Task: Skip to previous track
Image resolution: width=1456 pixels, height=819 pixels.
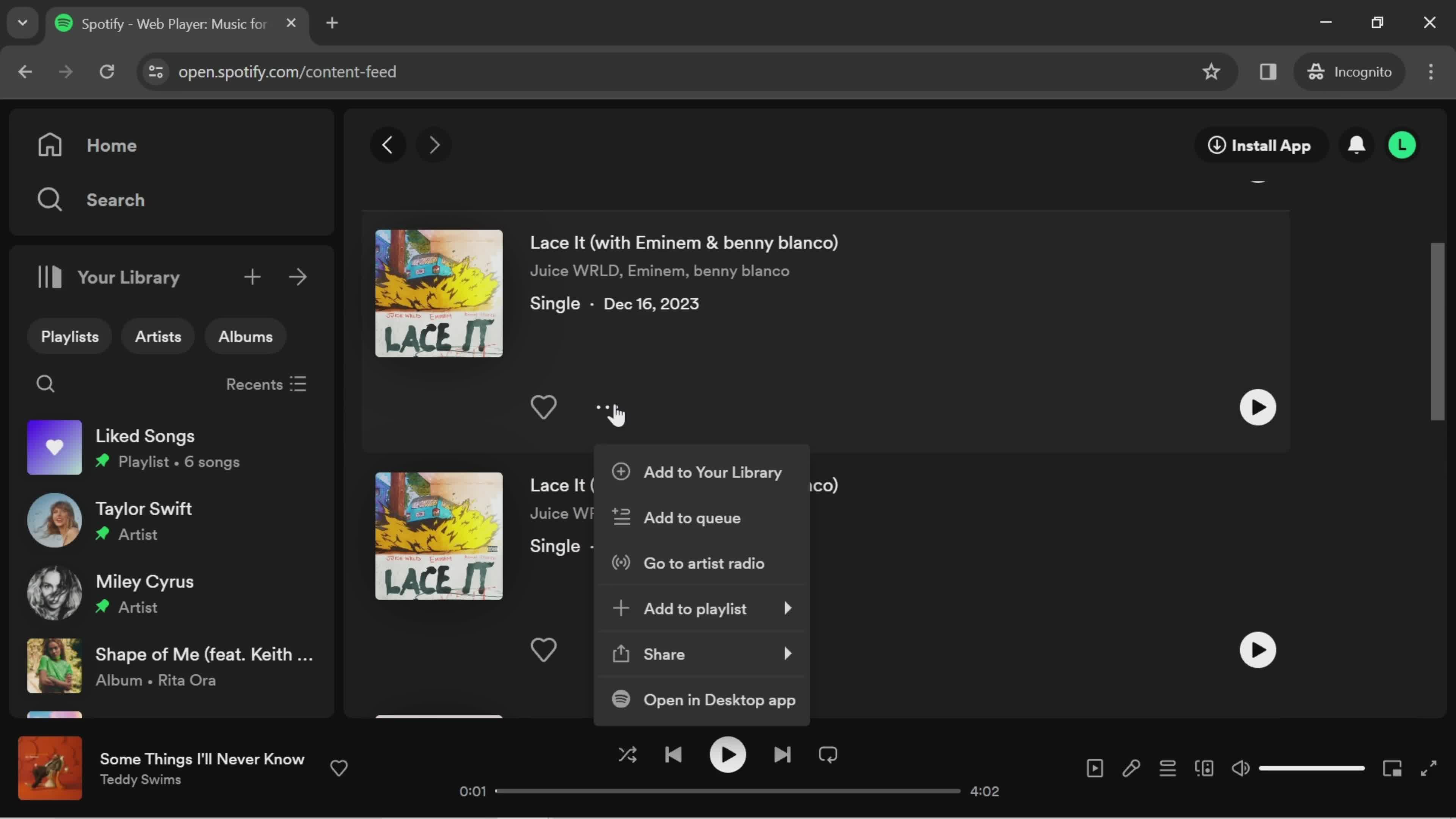Action: pos(673,755)
